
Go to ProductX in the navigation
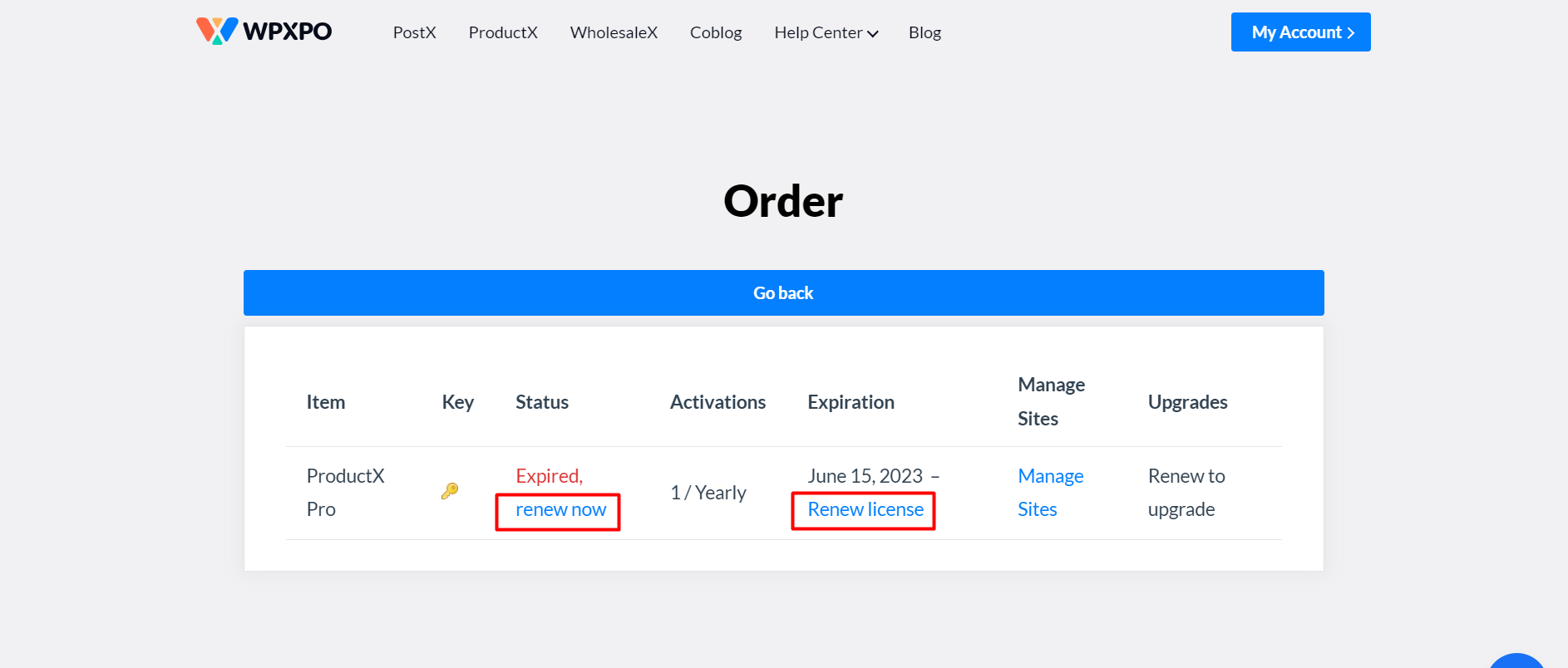pyautogui.click(x=503, y=32)
